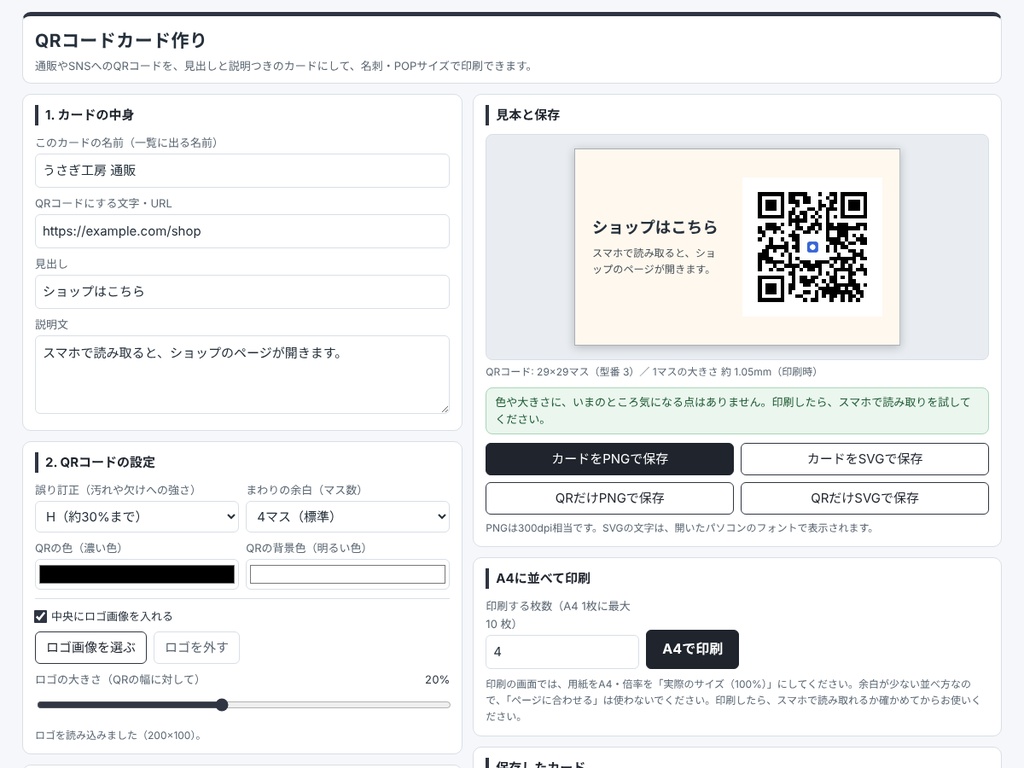Click the QRだけSVGで保存 button

coord(865,498)
